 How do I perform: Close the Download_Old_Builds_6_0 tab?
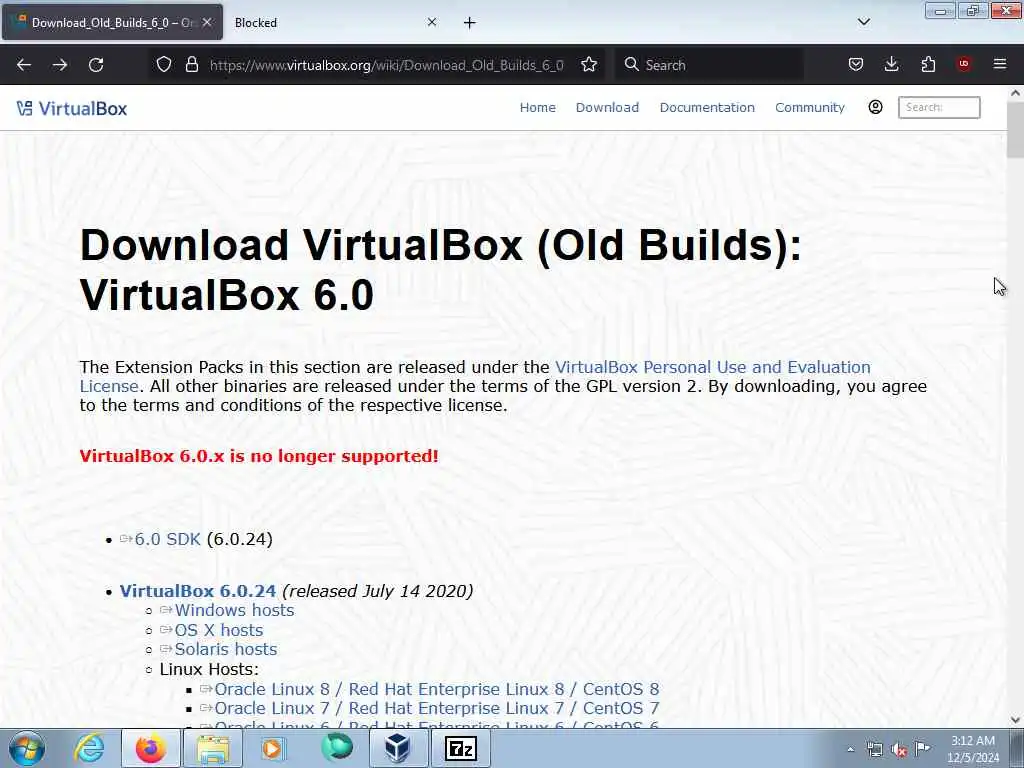[207, 22]
